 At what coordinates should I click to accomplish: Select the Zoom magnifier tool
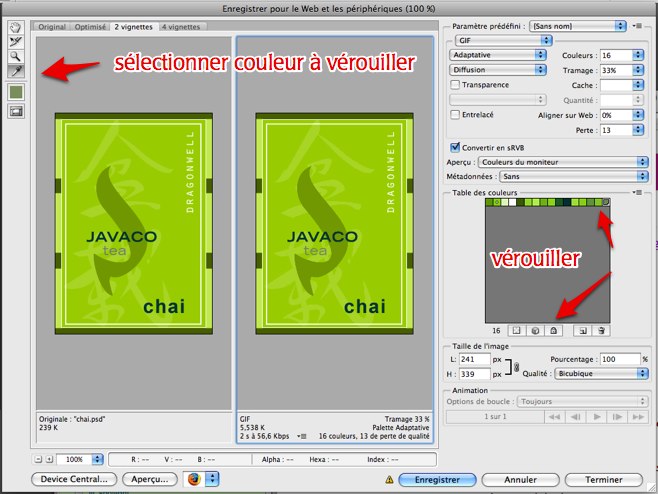click(16, 56)
